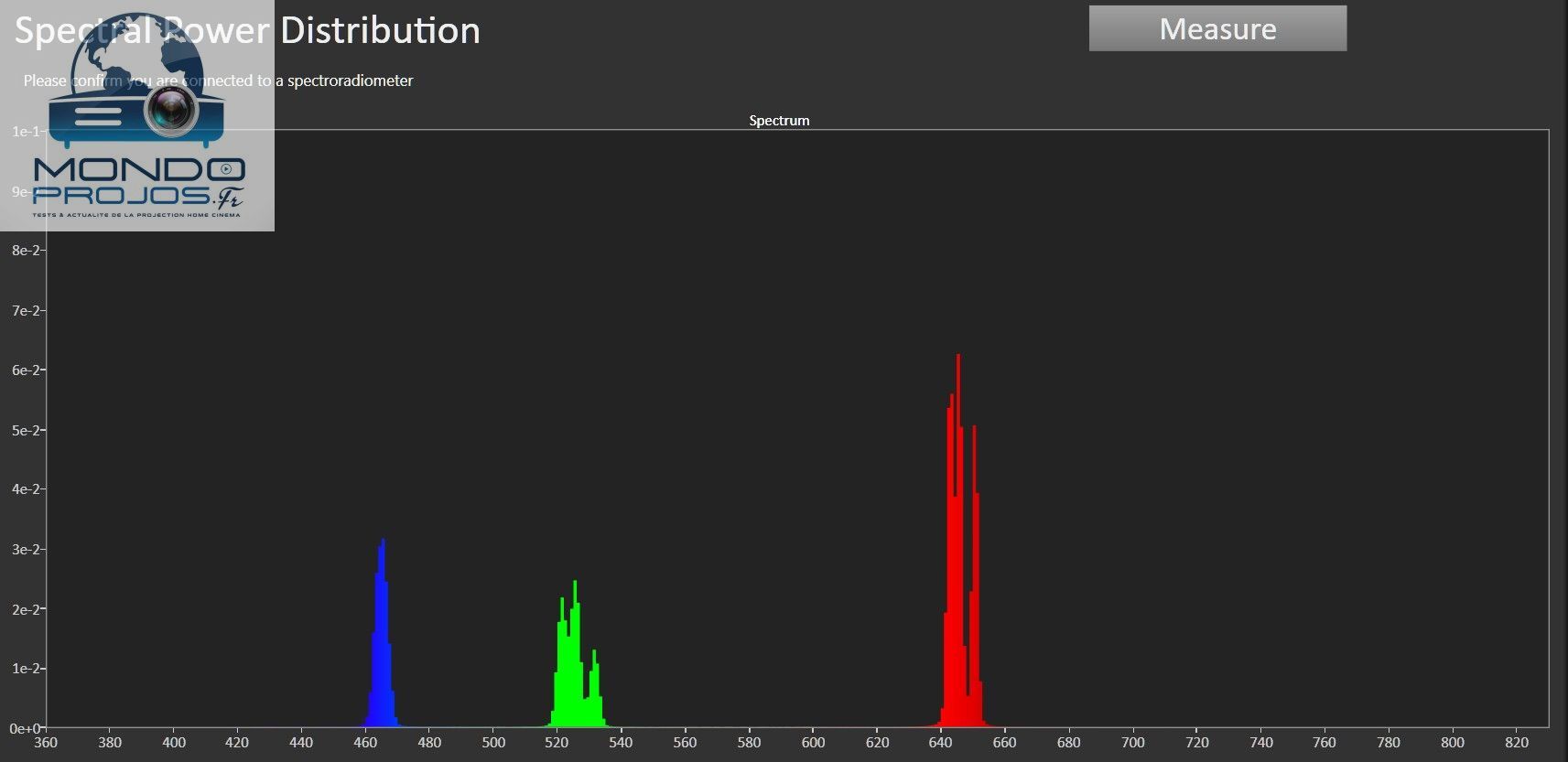
Task: Click the "Spectrum" chart title
Action: 779,120
